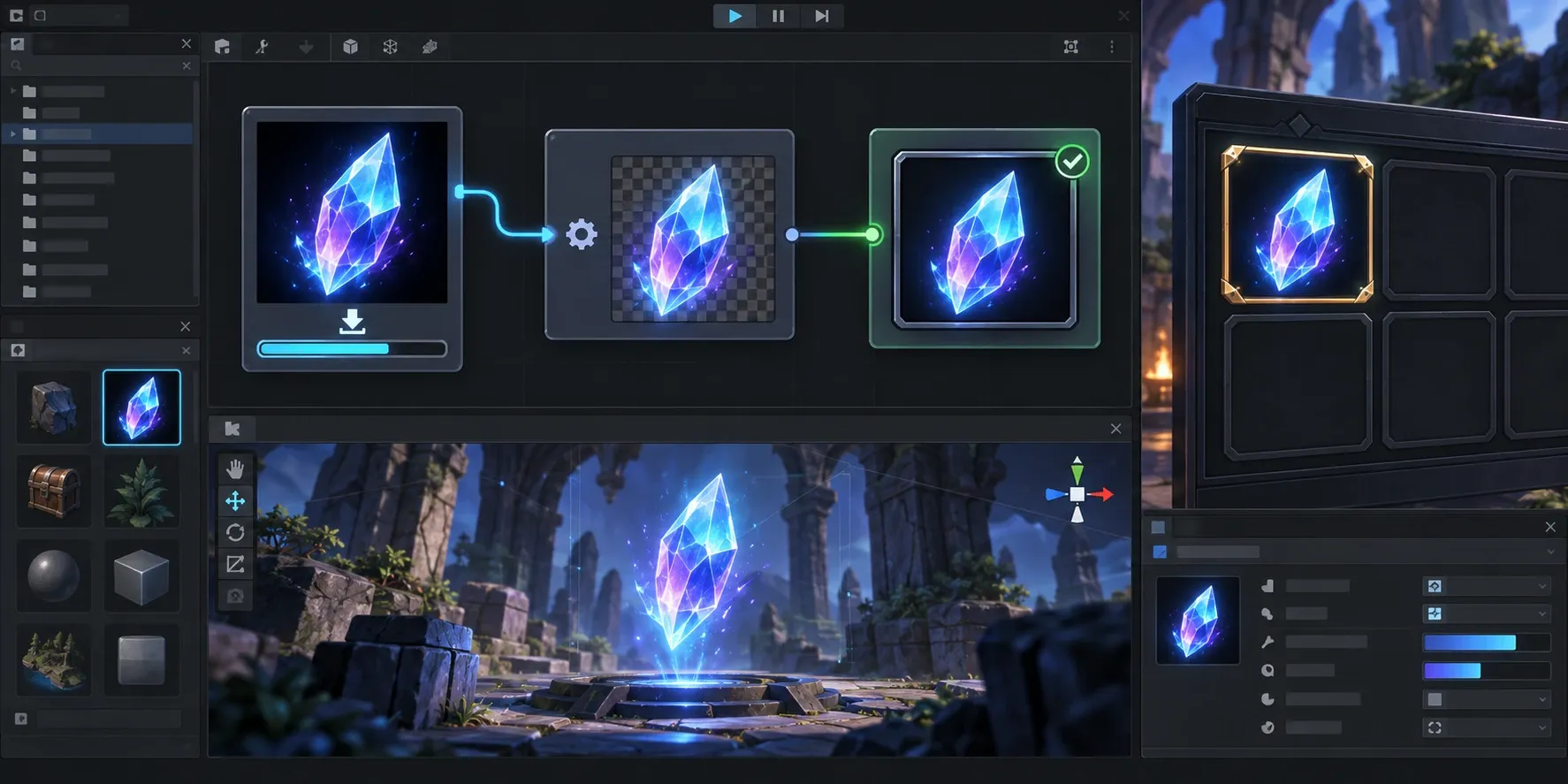Choose the plant asset thumbnail
The width and height of the screenshot is (1568, 784).
tap(141, 491)
